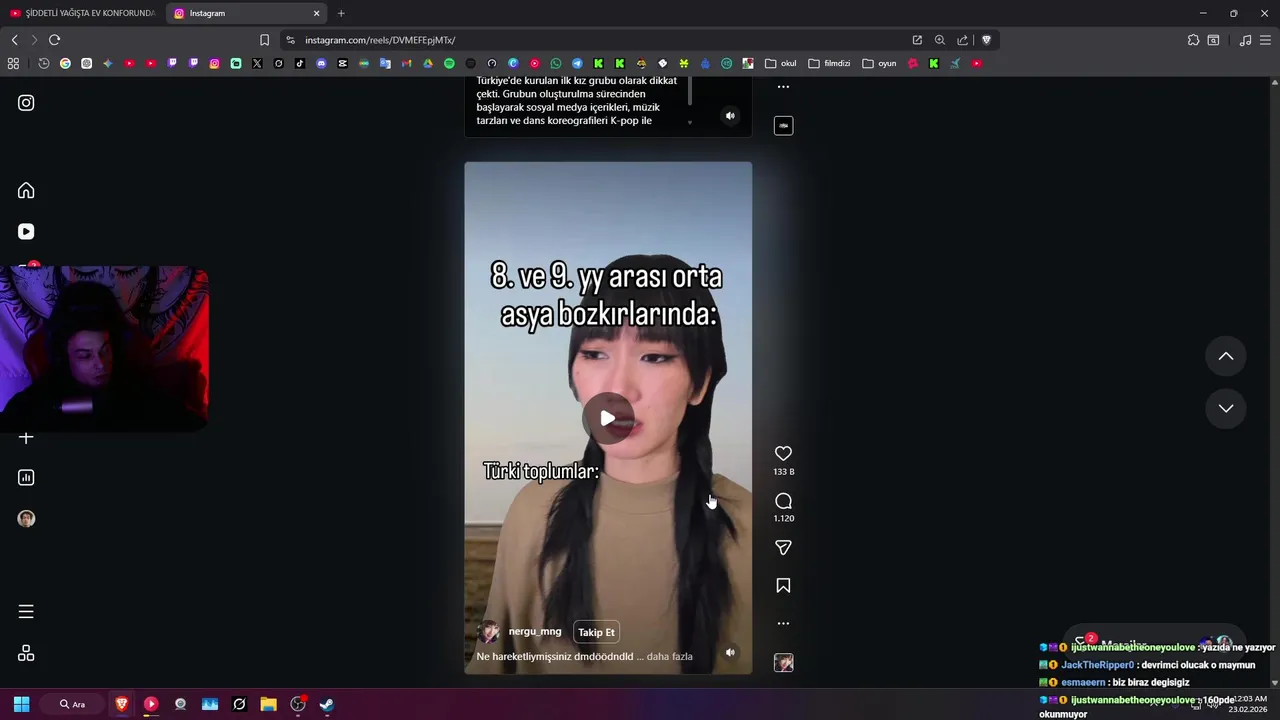Open the Google bookmark
The width and height of the screenshot is (1280, 720).
pos(65,63)
